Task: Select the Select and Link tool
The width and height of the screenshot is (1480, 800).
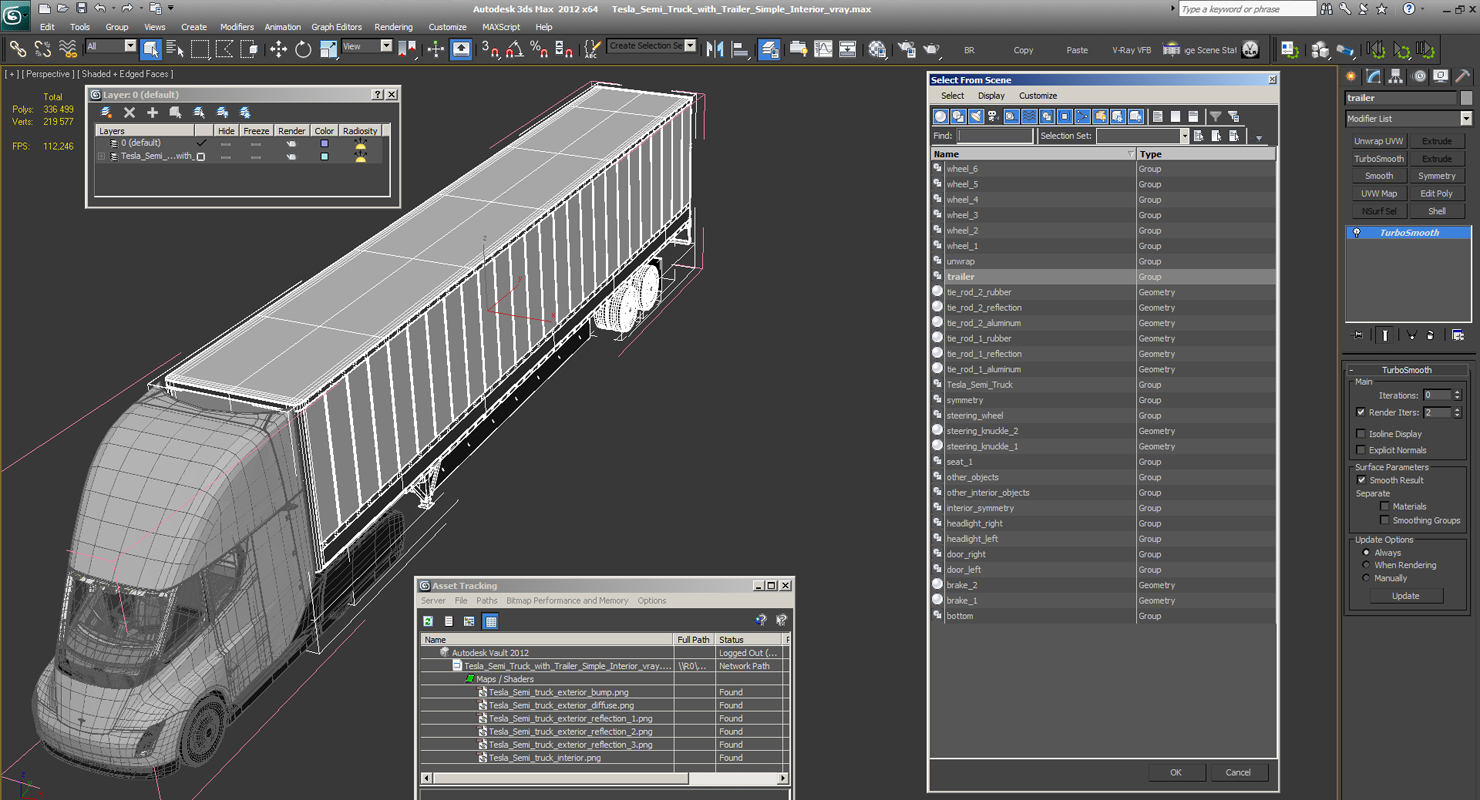Action: 18,48
